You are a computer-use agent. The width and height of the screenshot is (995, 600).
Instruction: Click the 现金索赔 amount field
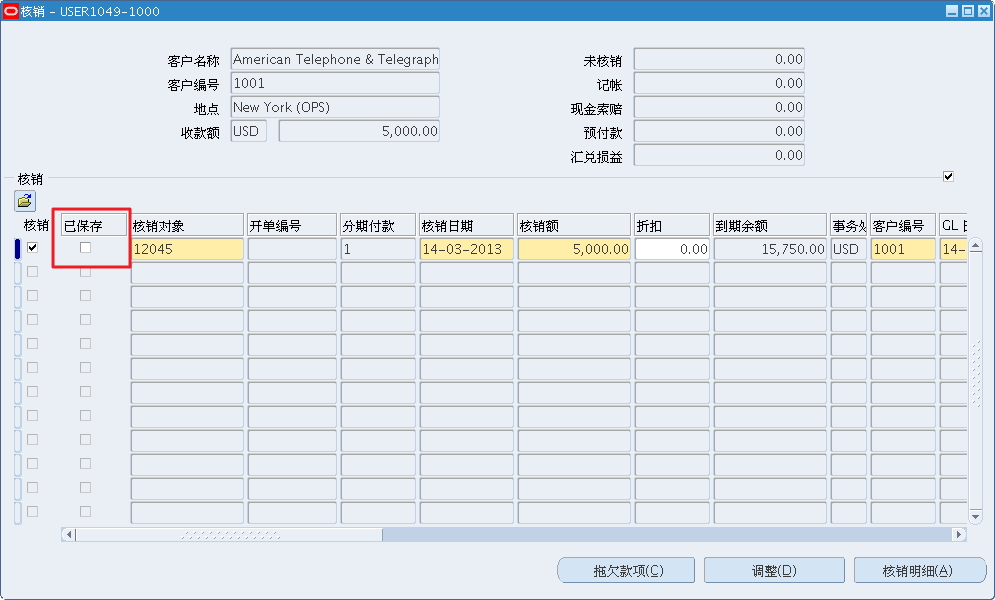pyautogui.click(x=719, y=107)
